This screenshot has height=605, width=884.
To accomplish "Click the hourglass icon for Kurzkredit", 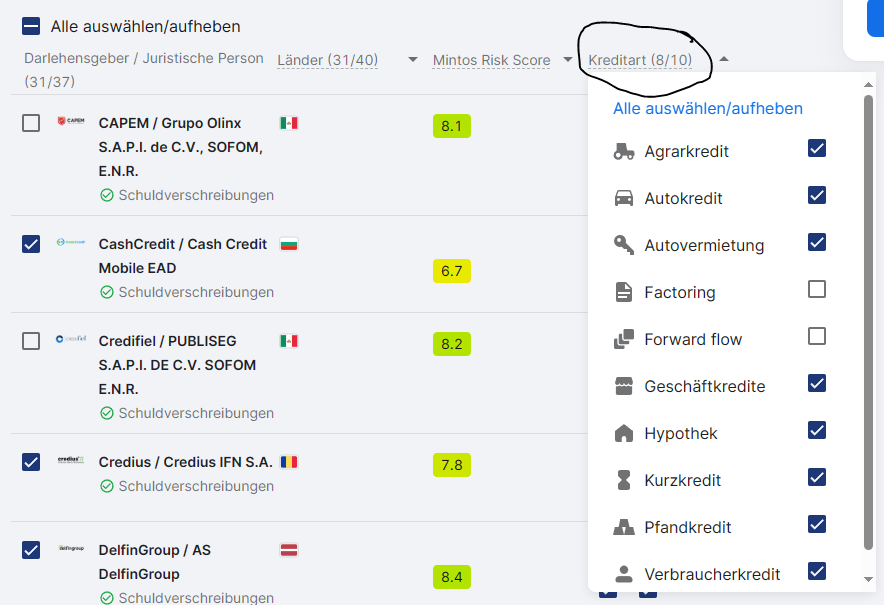I will click(x=624, y=480).
